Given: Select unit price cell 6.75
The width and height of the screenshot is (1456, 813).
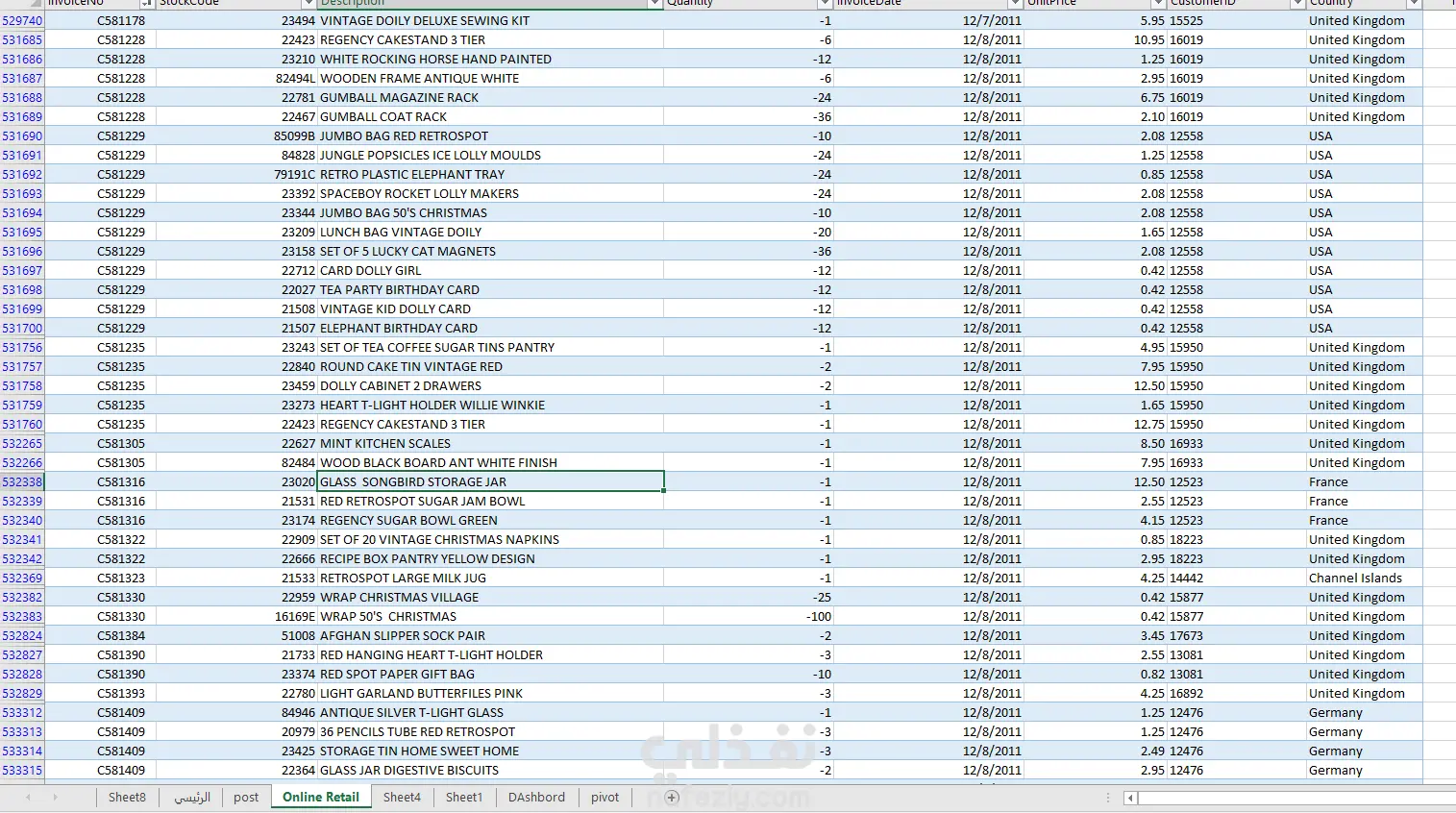Looking at the screenshot, I should tap(1096, 97).
